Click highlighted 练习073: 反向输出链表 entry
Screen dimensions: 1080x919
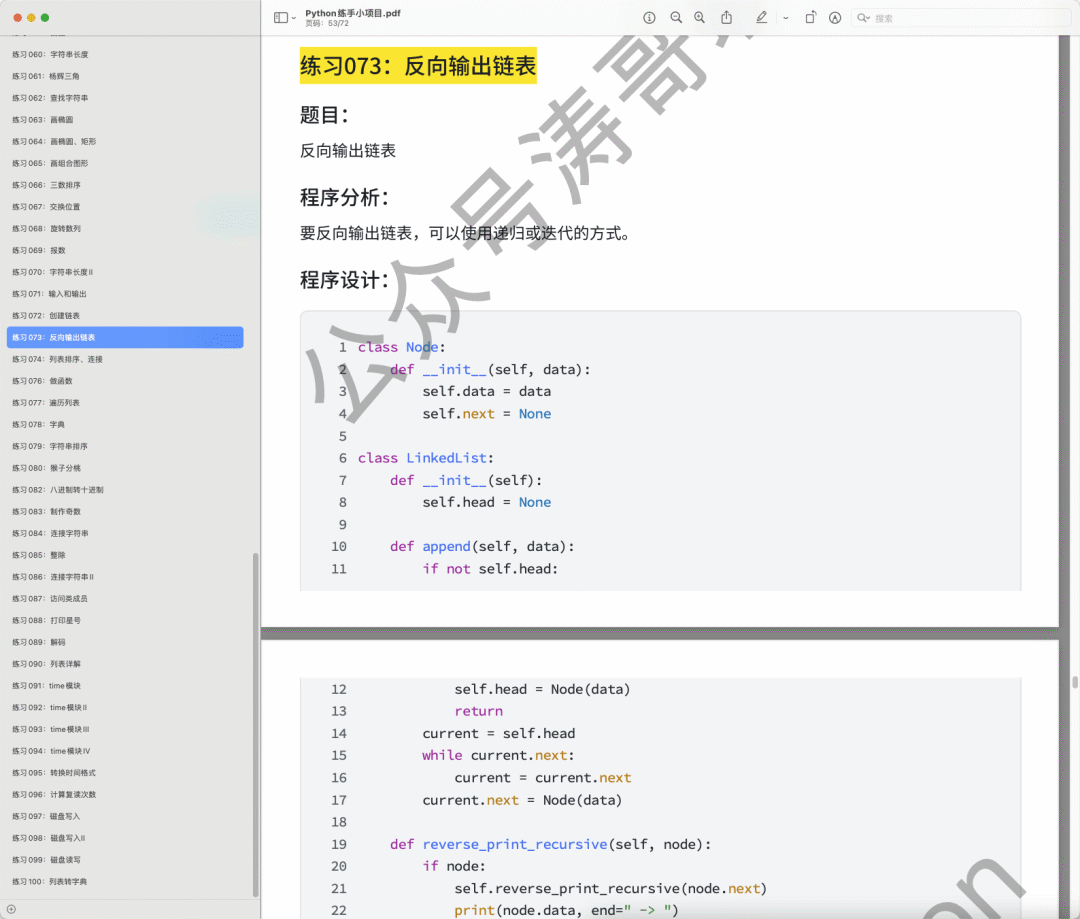[125, 338]
